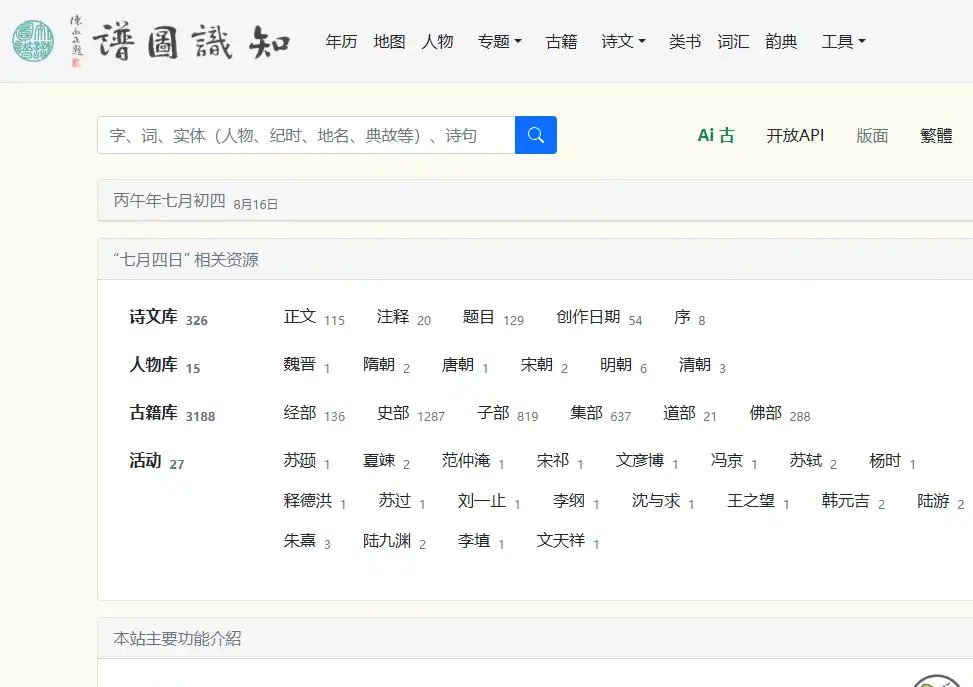Image resolution: width=973 pixels, height=687 pixels.
Task: Open the 韵典 navigation item
Action: tap(781, 42)
